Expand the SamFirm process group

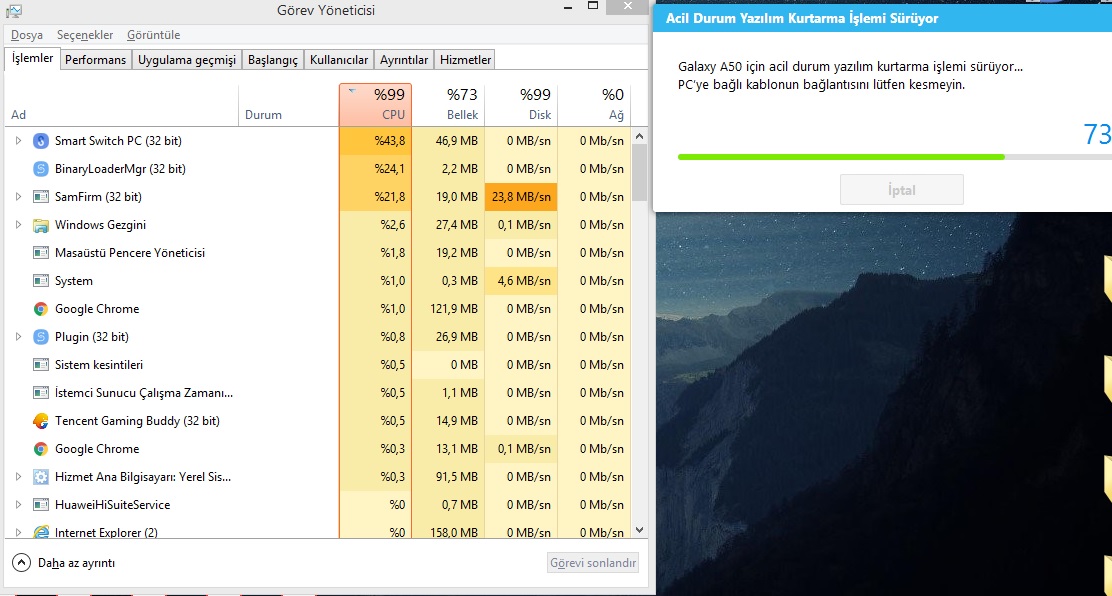pos(18,197)
